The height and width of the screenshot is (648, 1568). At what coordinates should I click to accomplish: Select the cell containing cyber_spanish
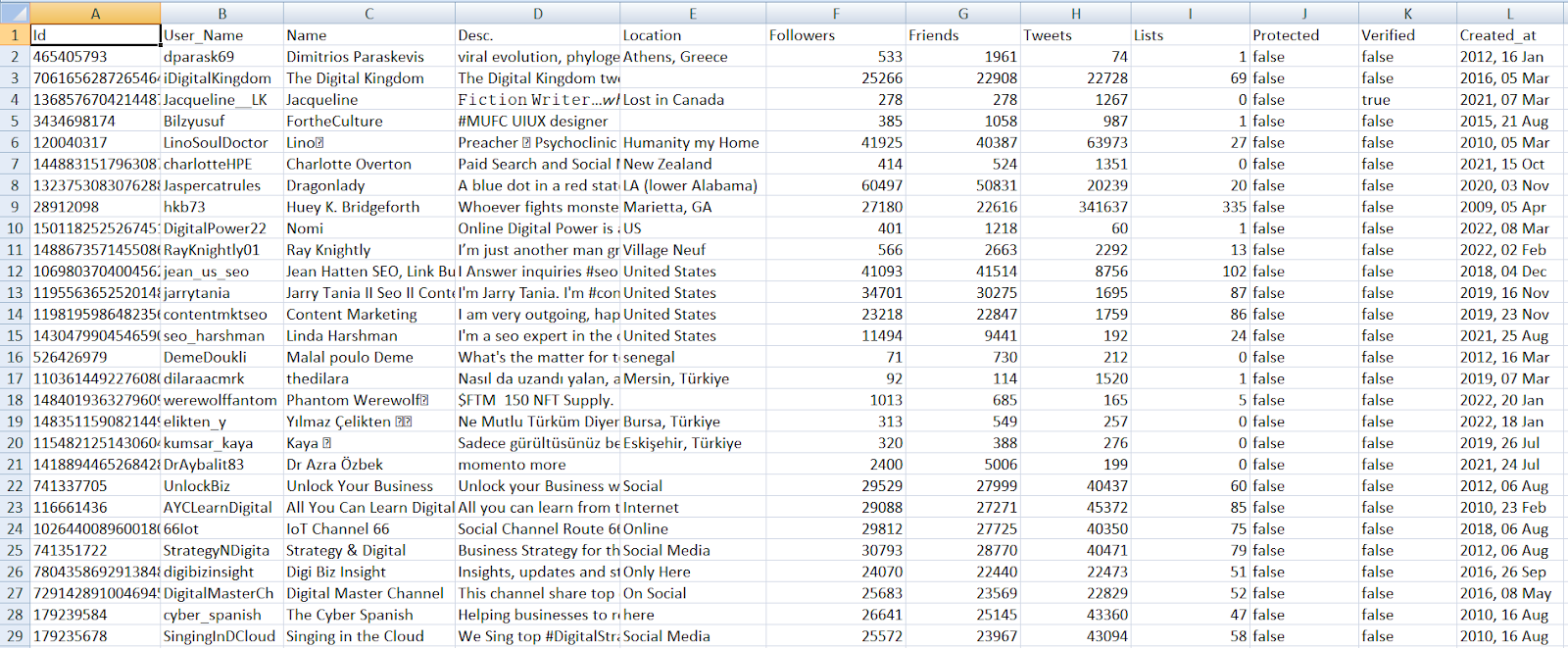click(221, 615)
